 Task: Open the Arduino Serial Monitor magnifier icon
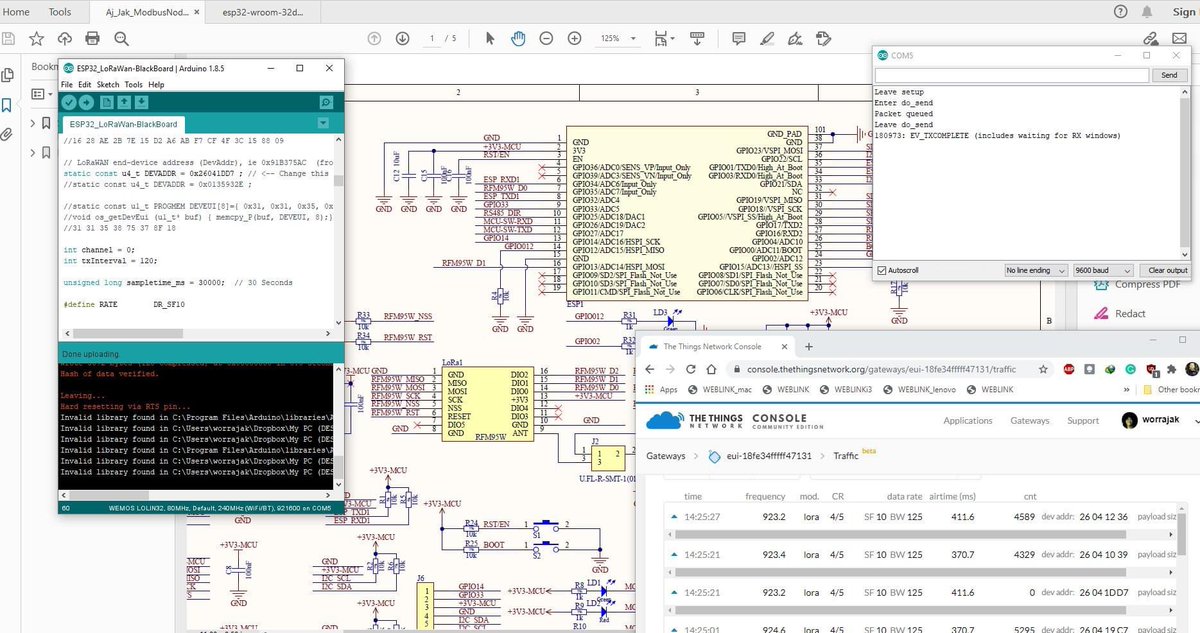click(x=326, y=102)
